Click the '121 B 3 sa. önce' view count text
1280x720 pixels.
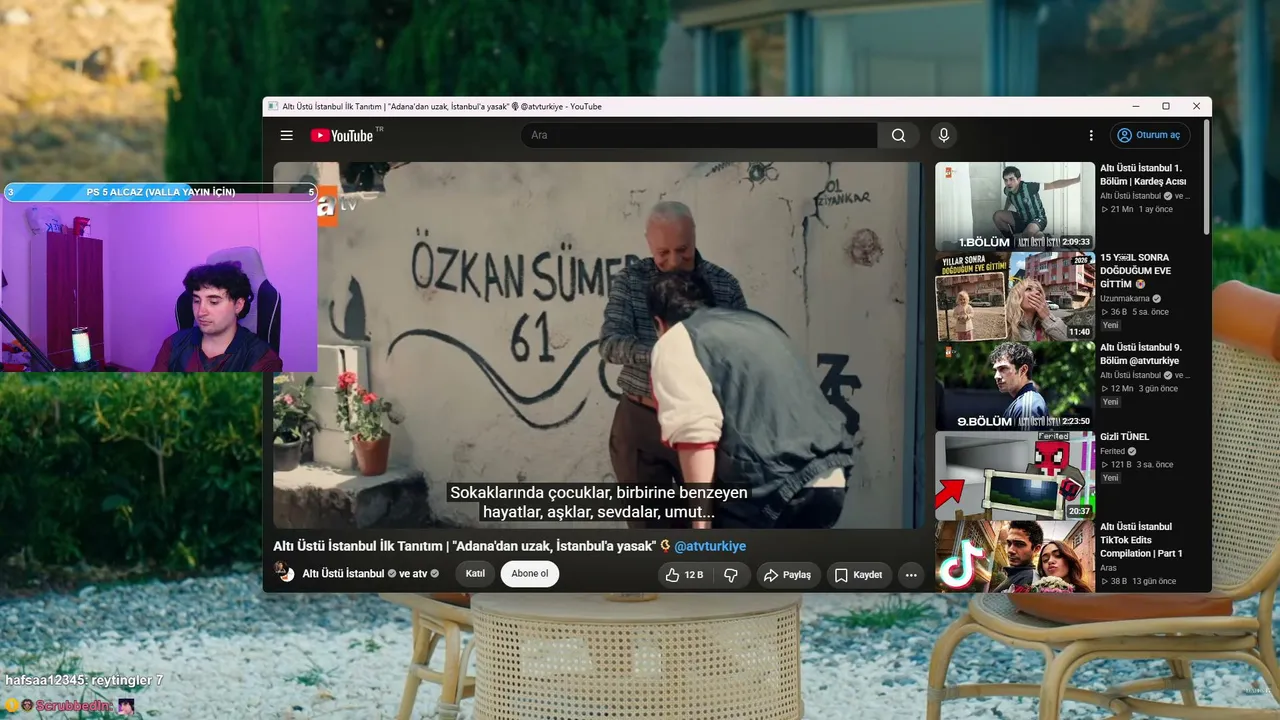click(1137, 465)
